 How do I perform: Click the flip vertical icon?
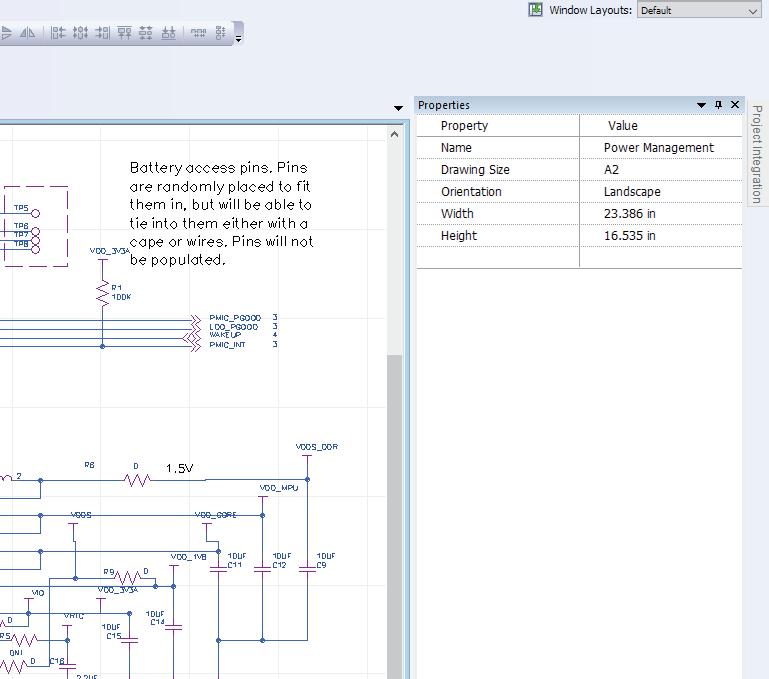(6, 33)
